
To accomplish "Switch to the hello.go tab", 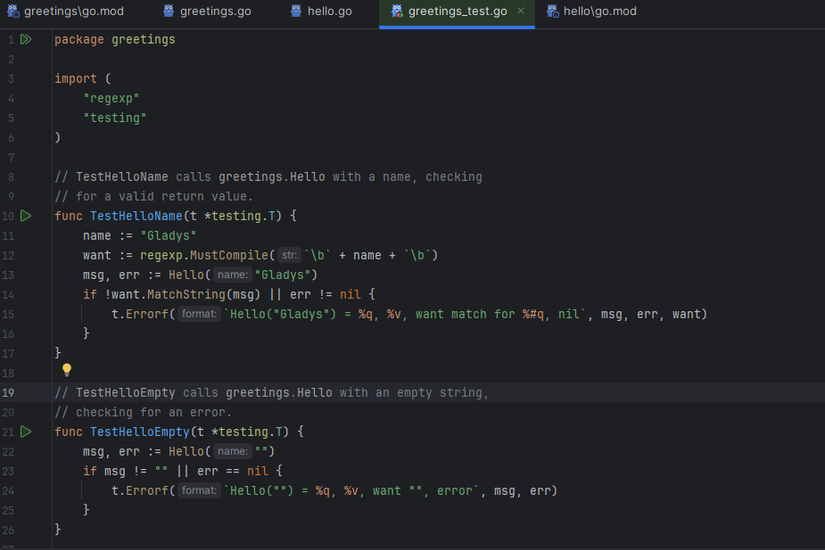I will tap(321, 11).
